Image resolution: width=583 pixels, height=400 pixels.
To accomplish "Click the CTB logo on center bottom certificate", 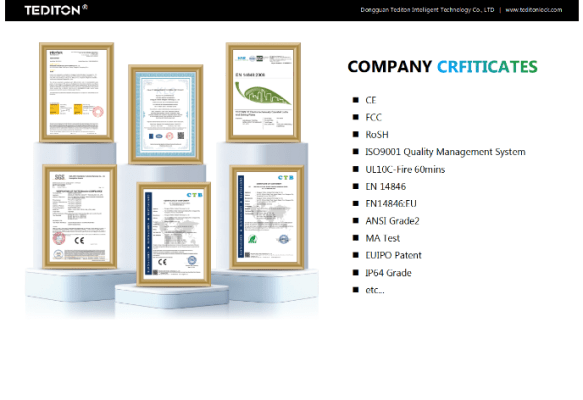I will coord(194,195).
